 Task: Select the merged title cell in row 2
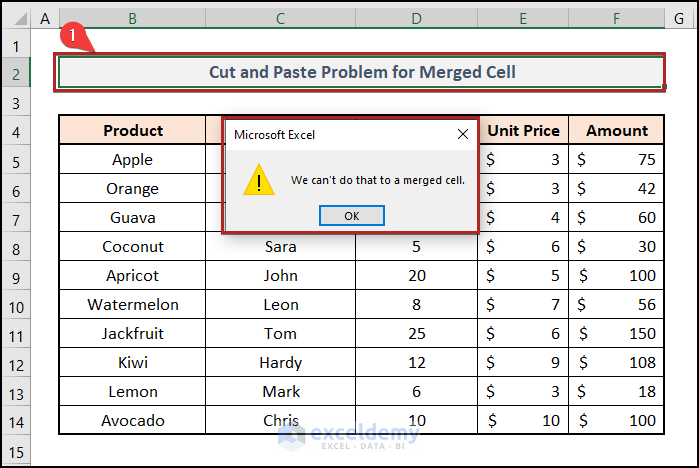click(361, 72)
